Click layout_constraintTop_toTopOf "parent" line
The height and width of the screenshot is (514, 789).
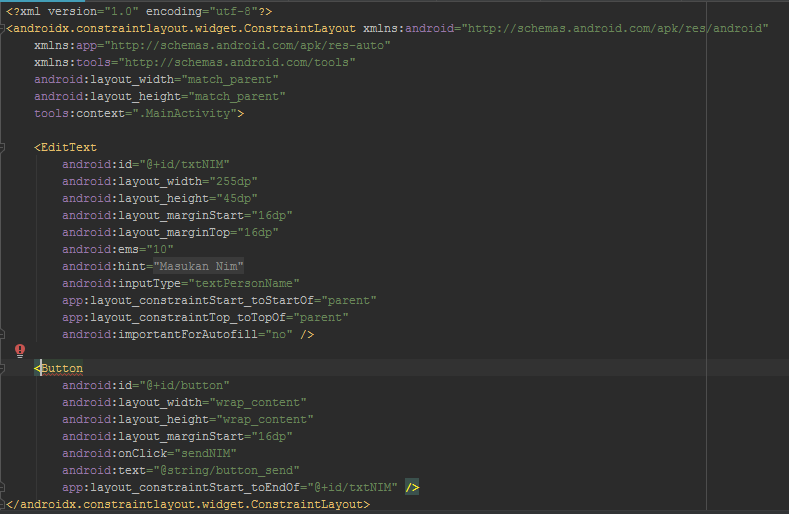205,318
